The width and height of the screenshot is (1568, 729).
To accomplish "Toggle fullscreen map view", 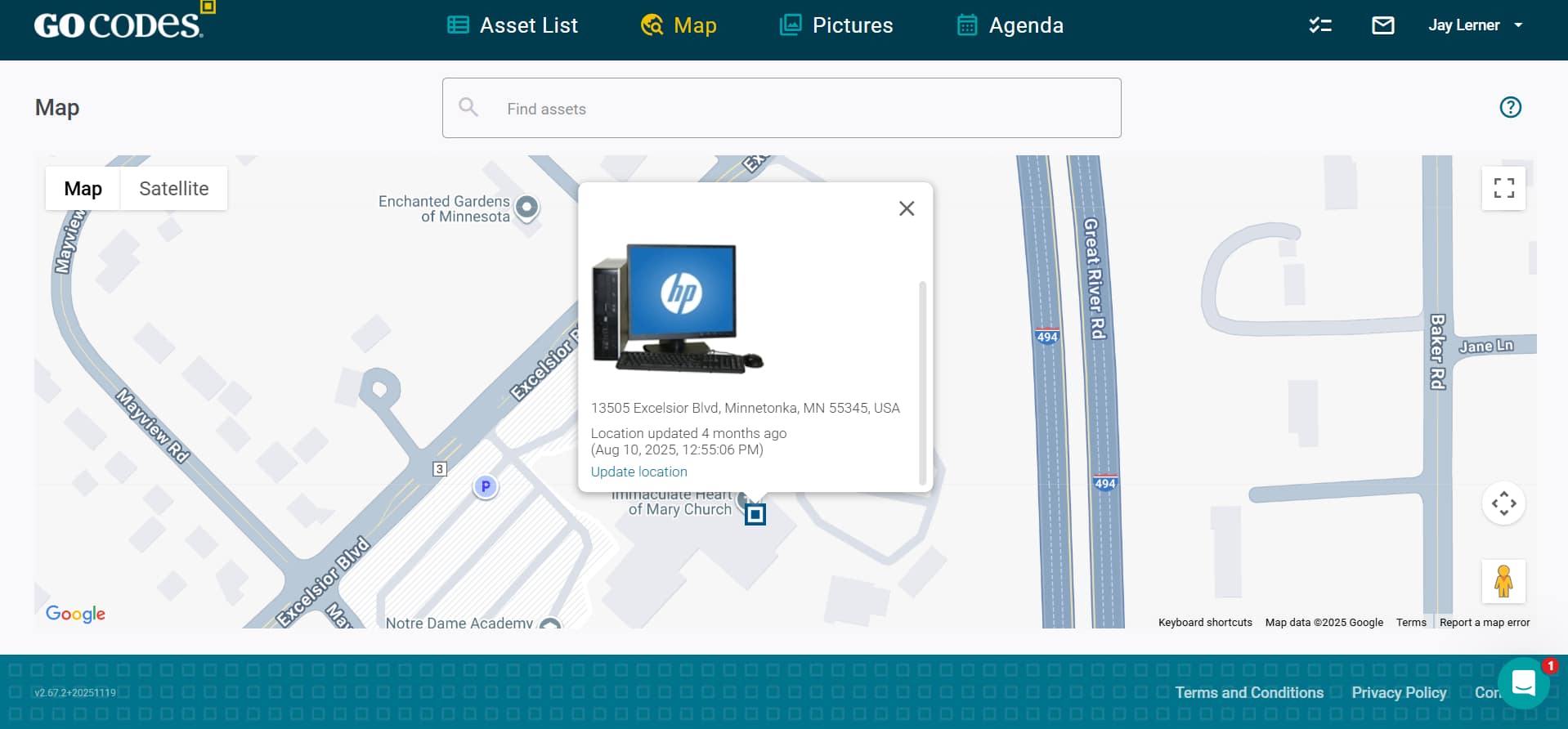I will click(1503, 188).
